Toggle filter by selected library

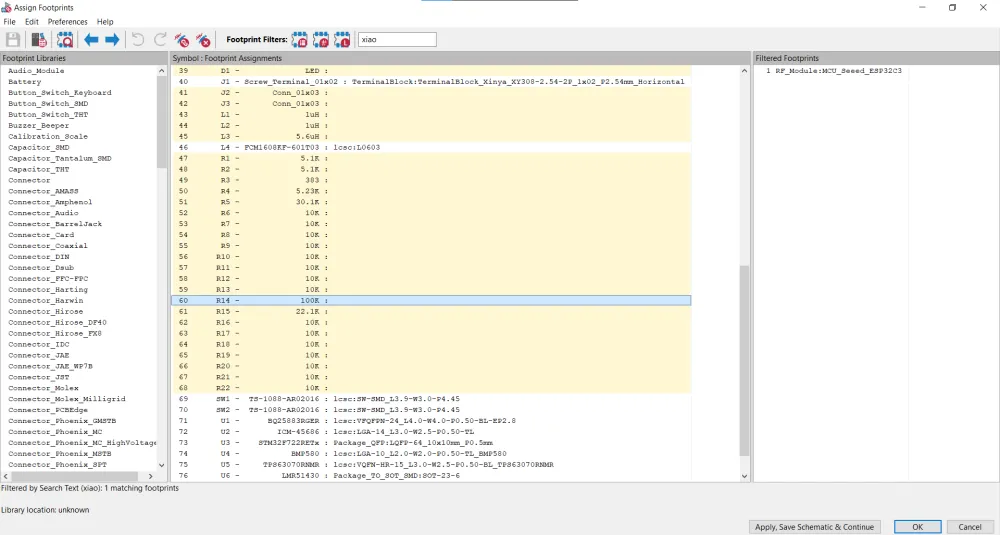(x=343, y=40)
